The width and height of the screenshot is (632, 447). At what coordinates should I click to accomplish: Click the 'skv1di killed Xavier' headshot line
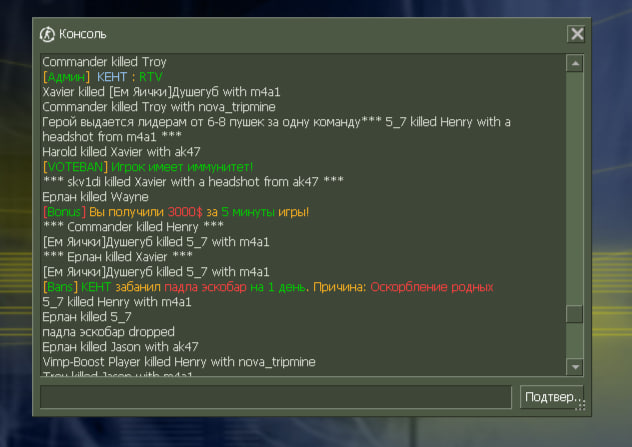(193, 182)
